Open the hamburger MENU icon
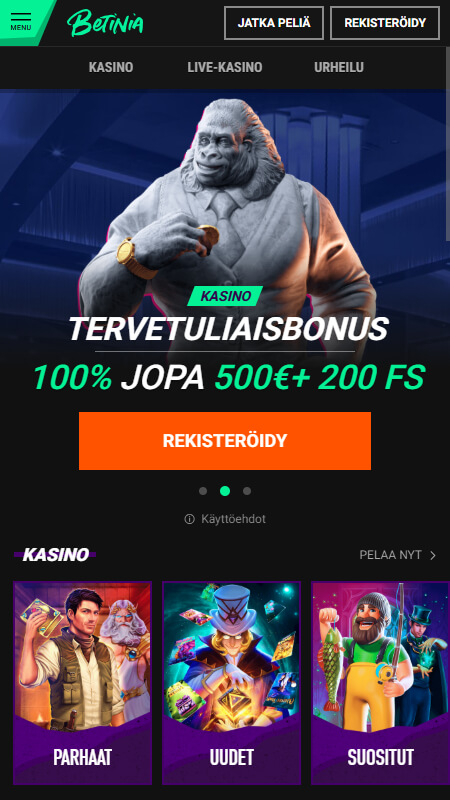 point(20,21)
